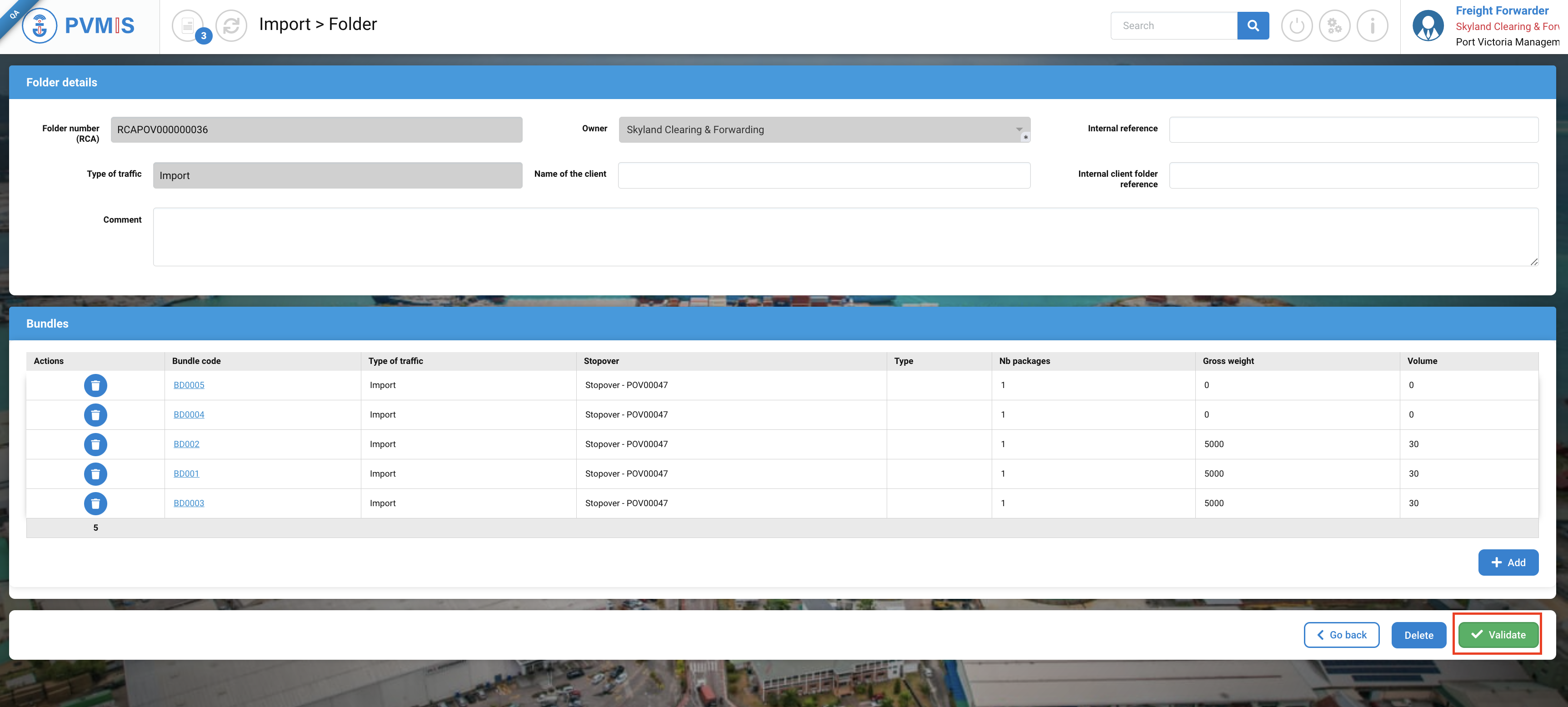Click the magnifier search button
1568x707 pixels.
[x=1253, y=25]
